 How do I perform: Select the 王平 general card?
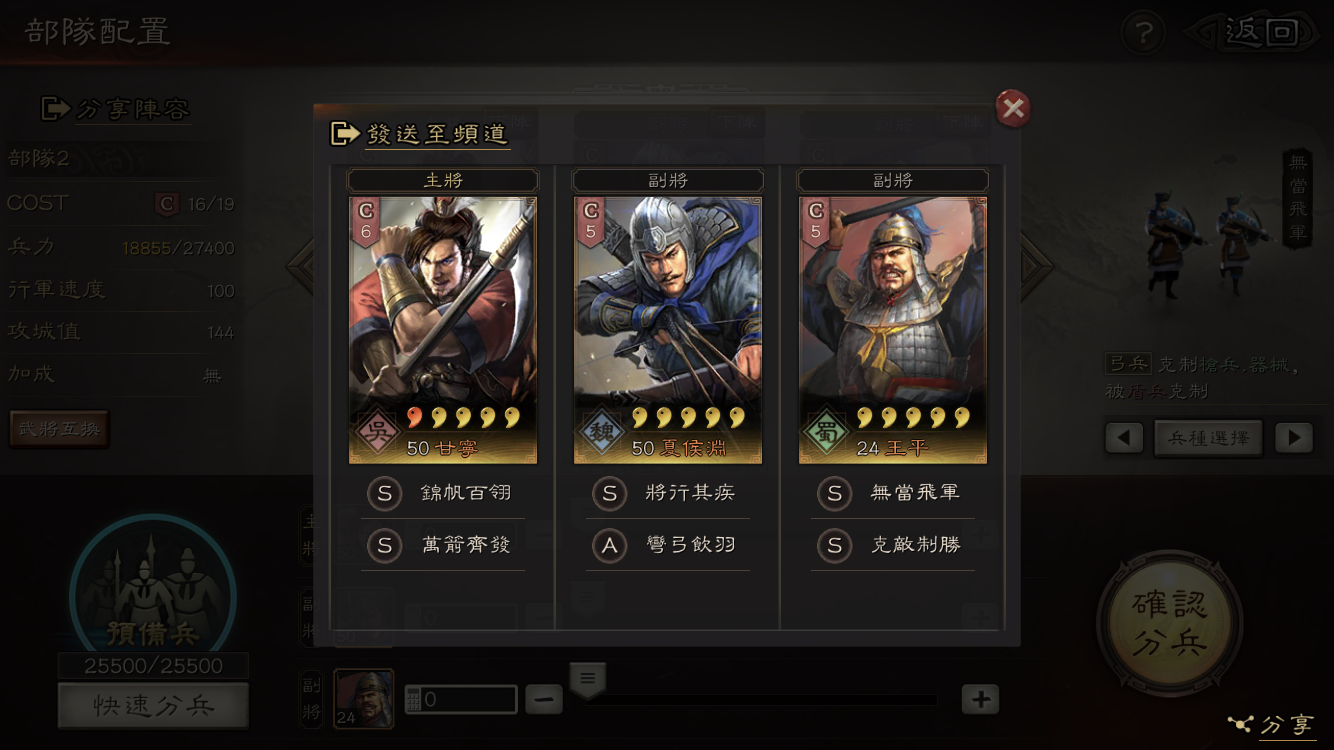pyautogui.click(x=893, y=330)
